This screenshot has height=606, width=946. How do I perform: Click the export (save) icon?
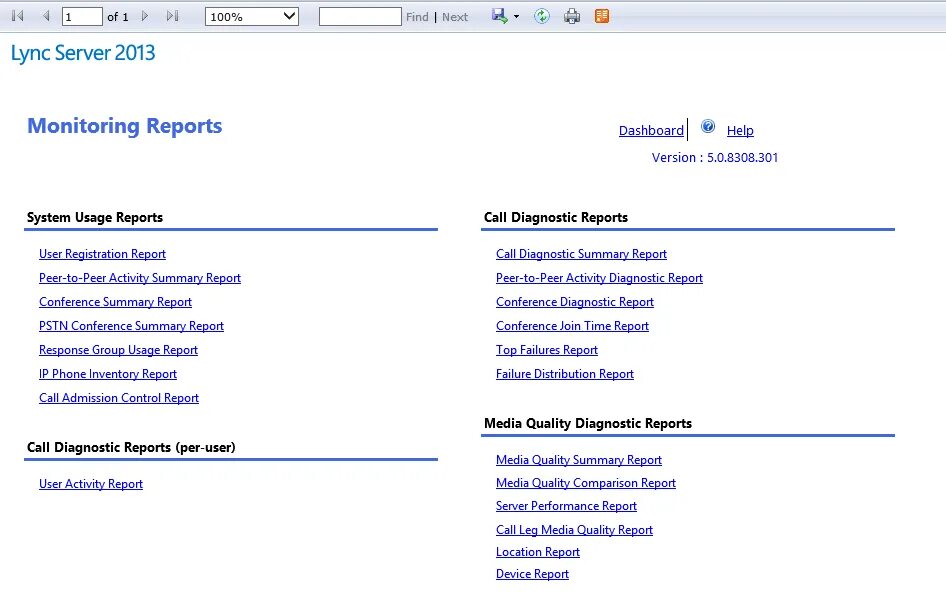tap(500, 16)
